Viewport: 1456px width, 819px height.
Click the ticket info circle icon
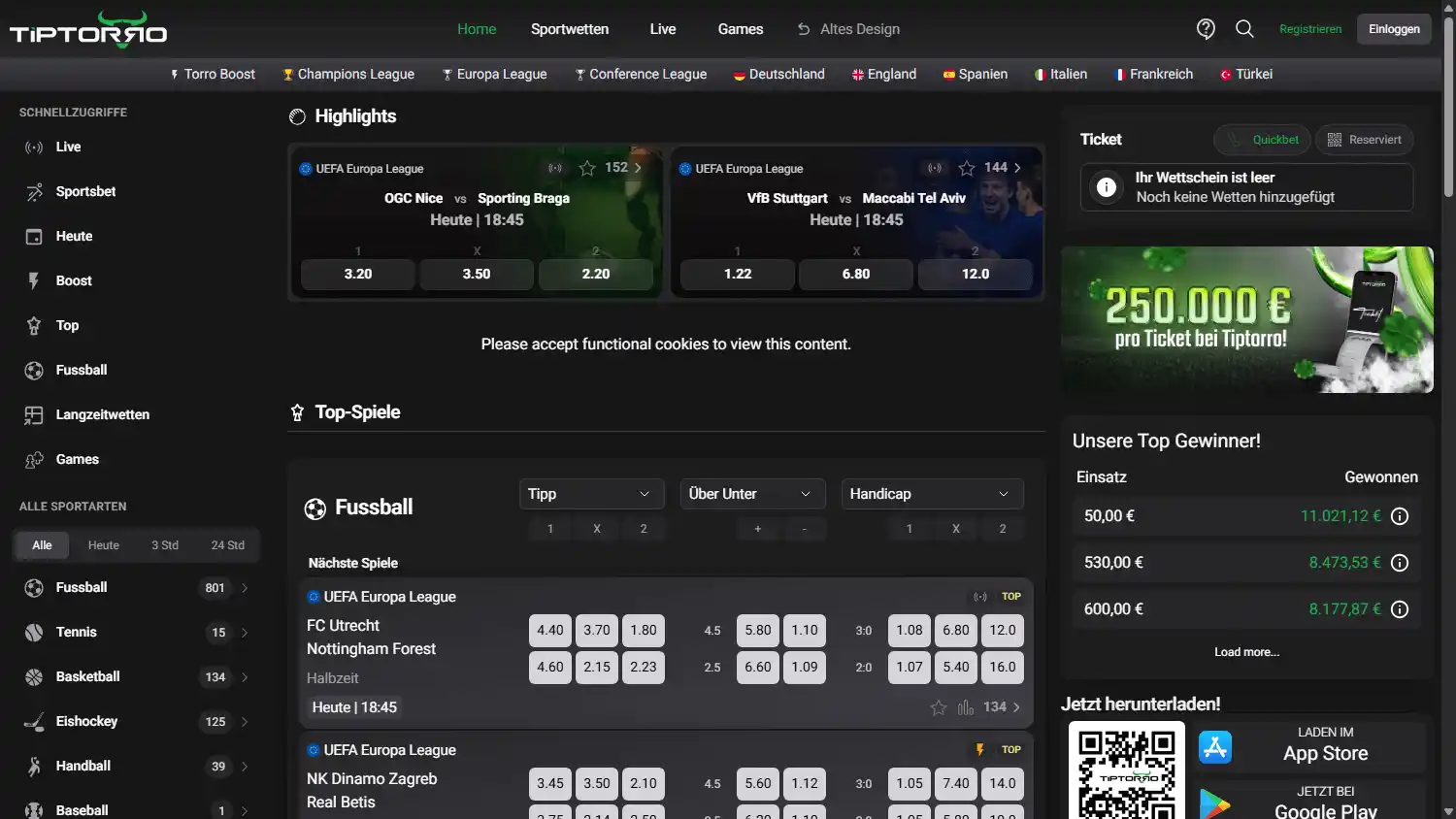click(x=1107, y=187)
